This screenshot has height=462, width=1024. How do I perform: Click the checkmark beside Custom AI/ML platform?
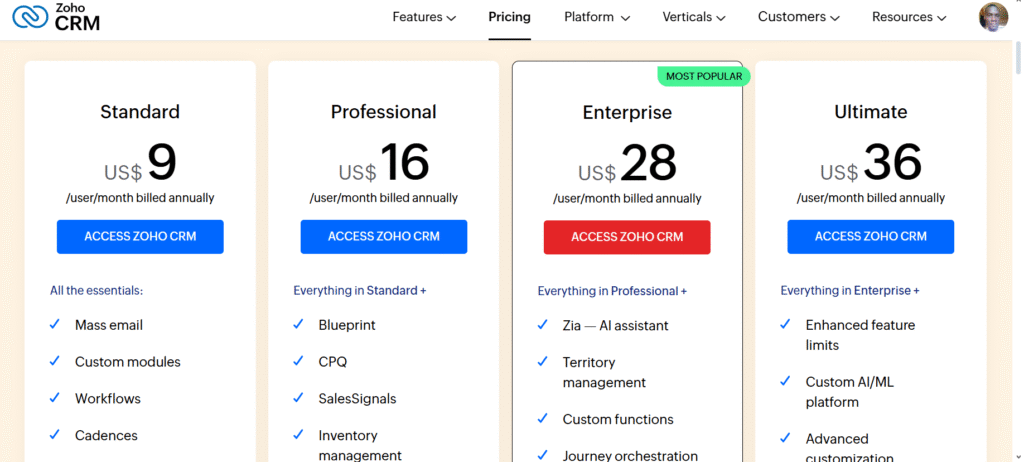click(786, 381)
